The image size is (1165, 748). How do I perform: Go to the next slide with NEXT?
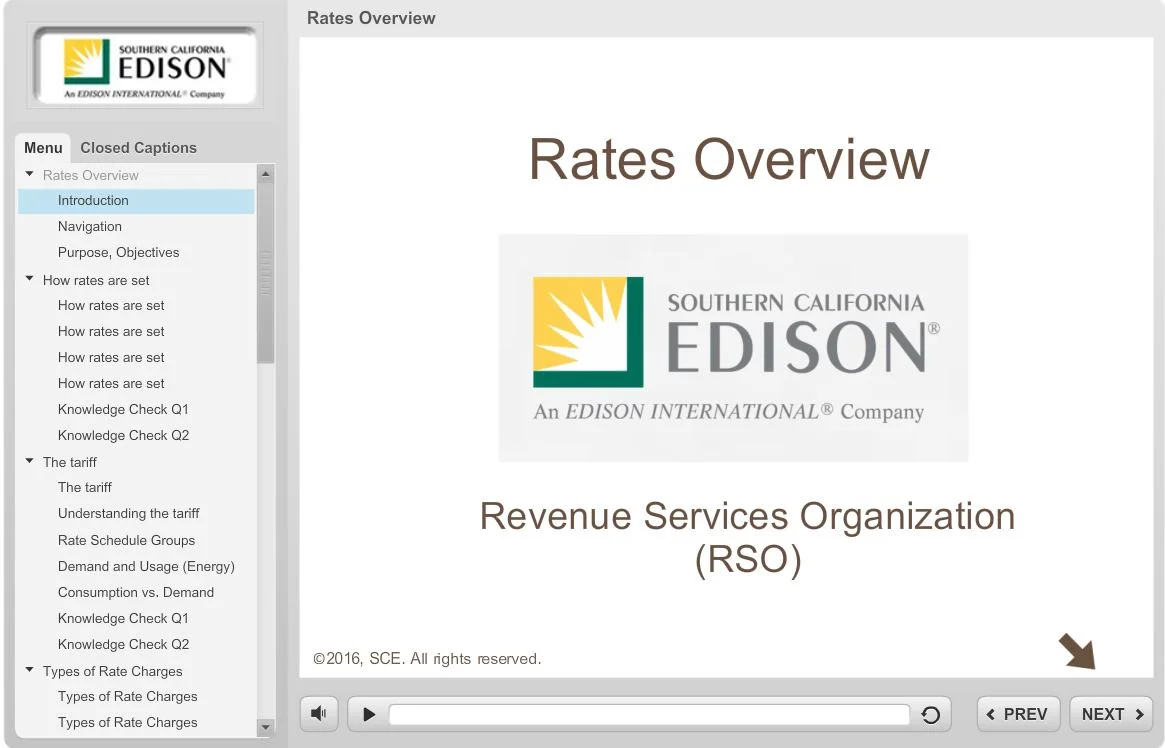coord(1111,714)
